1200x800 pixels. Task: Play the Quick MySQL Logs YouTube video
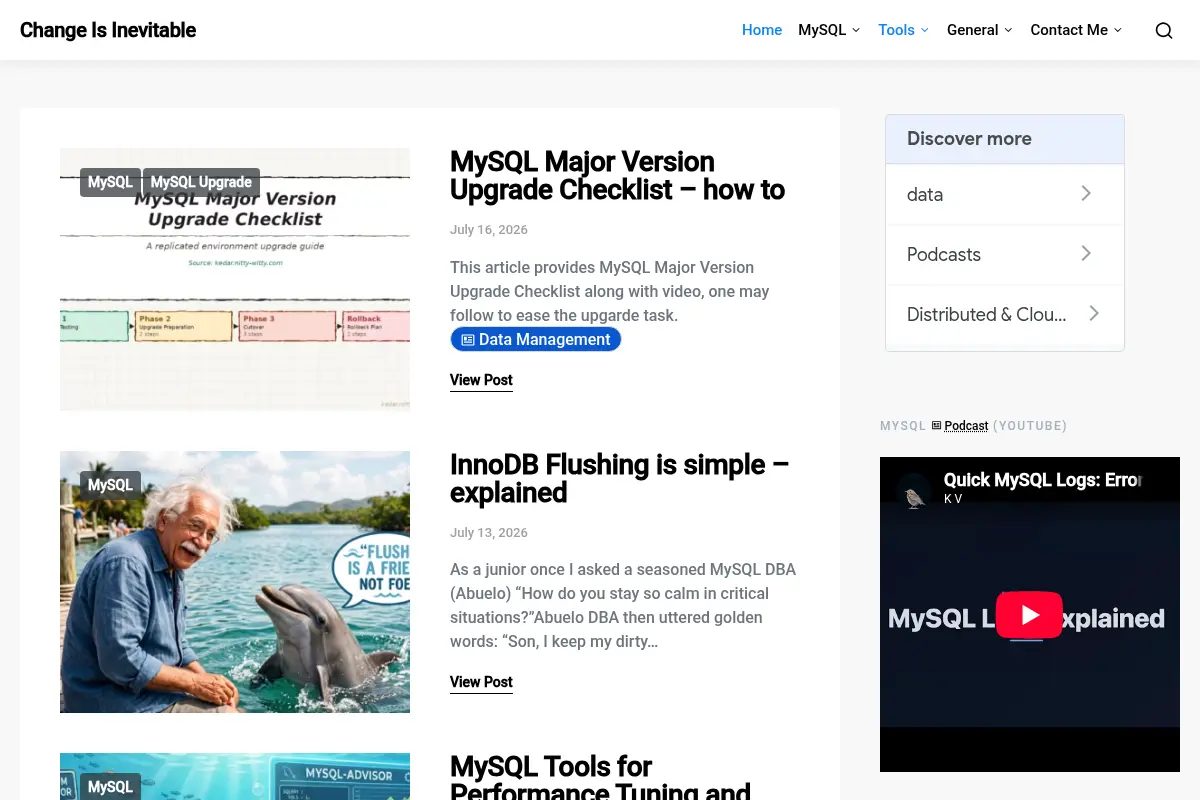click(x=1029, y=615)
